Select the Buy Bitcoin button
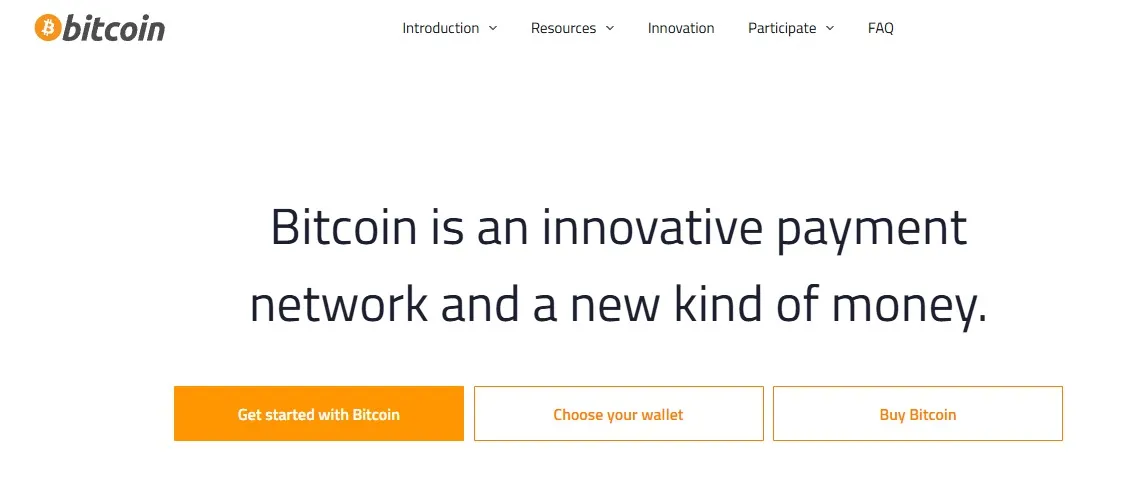 (918, 414)
